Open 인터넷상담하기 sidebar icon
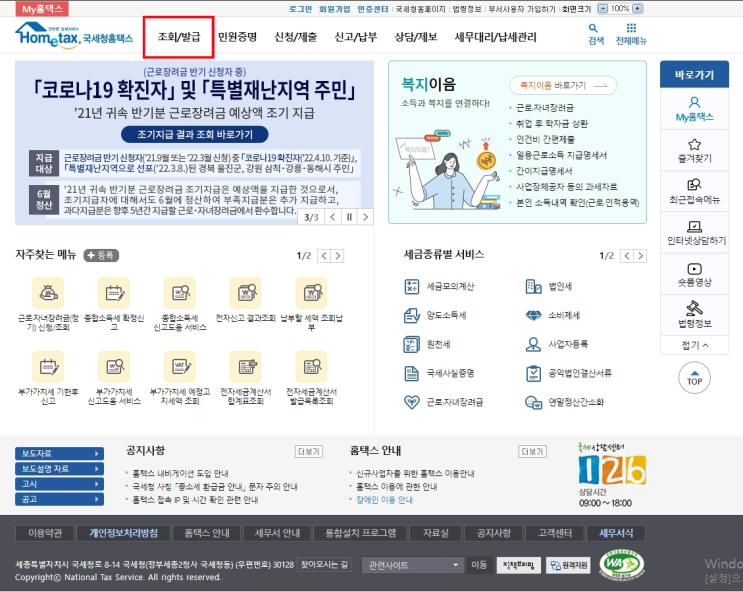Viewport: 743px width, 592px height. [694, 227]
